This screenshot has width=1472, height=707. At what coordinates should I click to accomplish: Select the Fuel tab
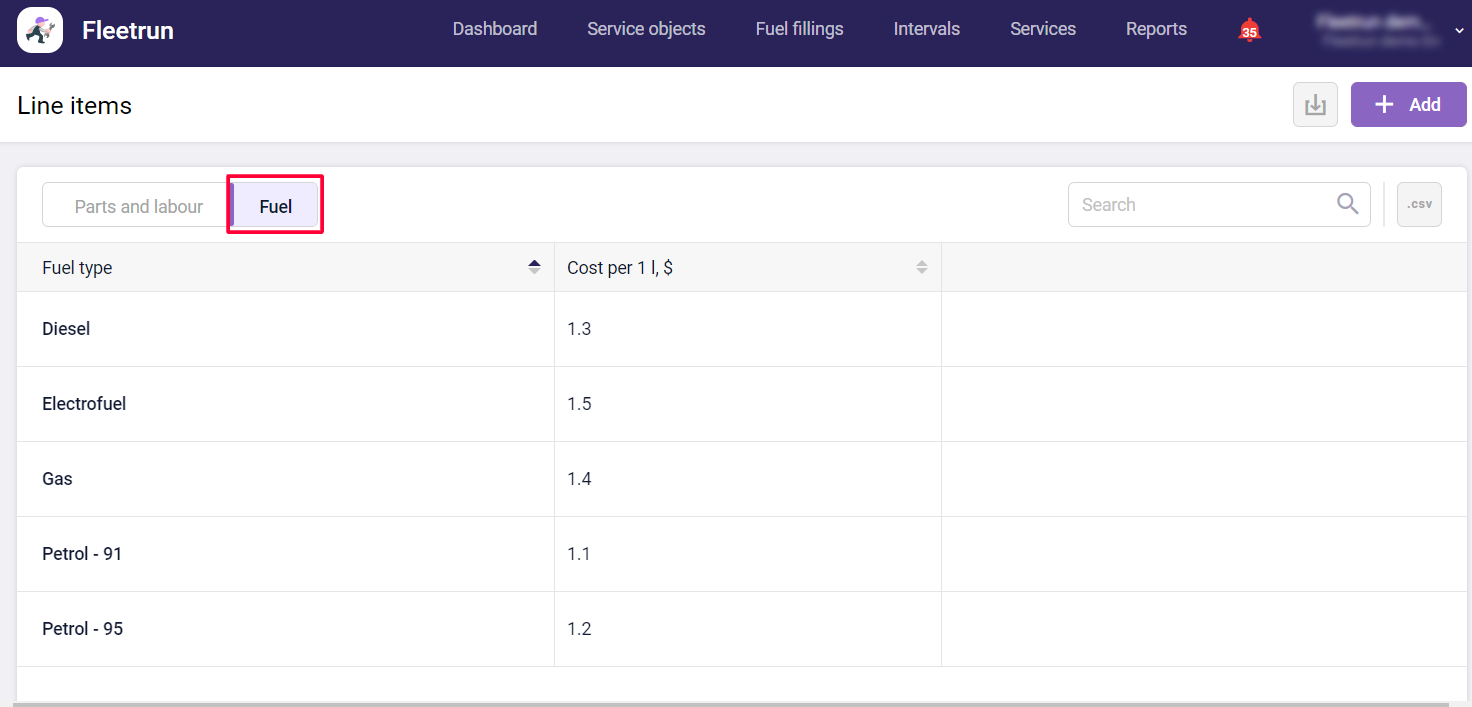click(275, 206)
